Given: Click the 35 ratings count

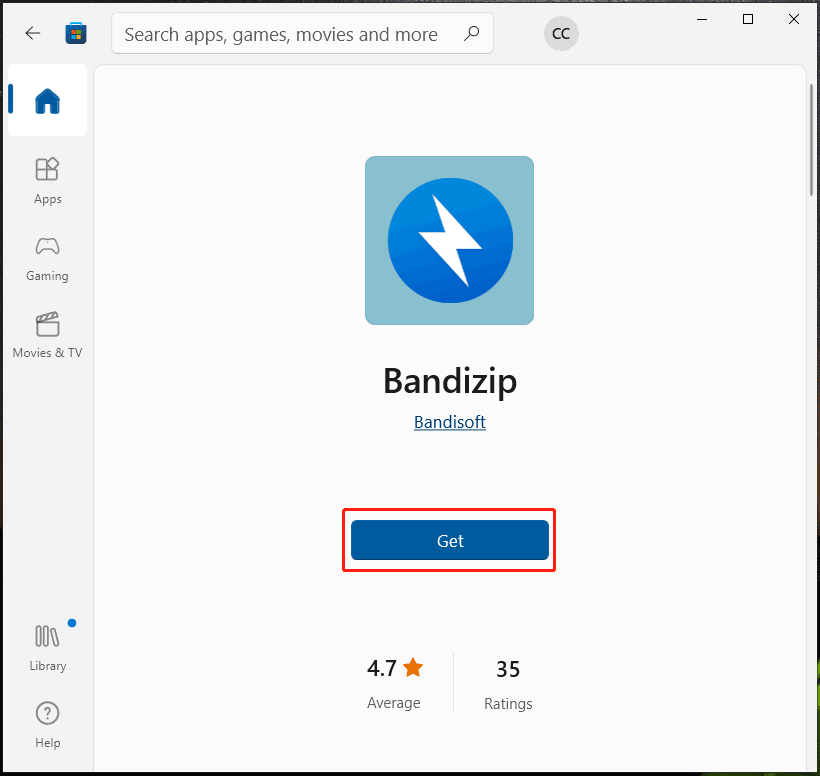Looking at the screenshot, I should pos(508,682).
